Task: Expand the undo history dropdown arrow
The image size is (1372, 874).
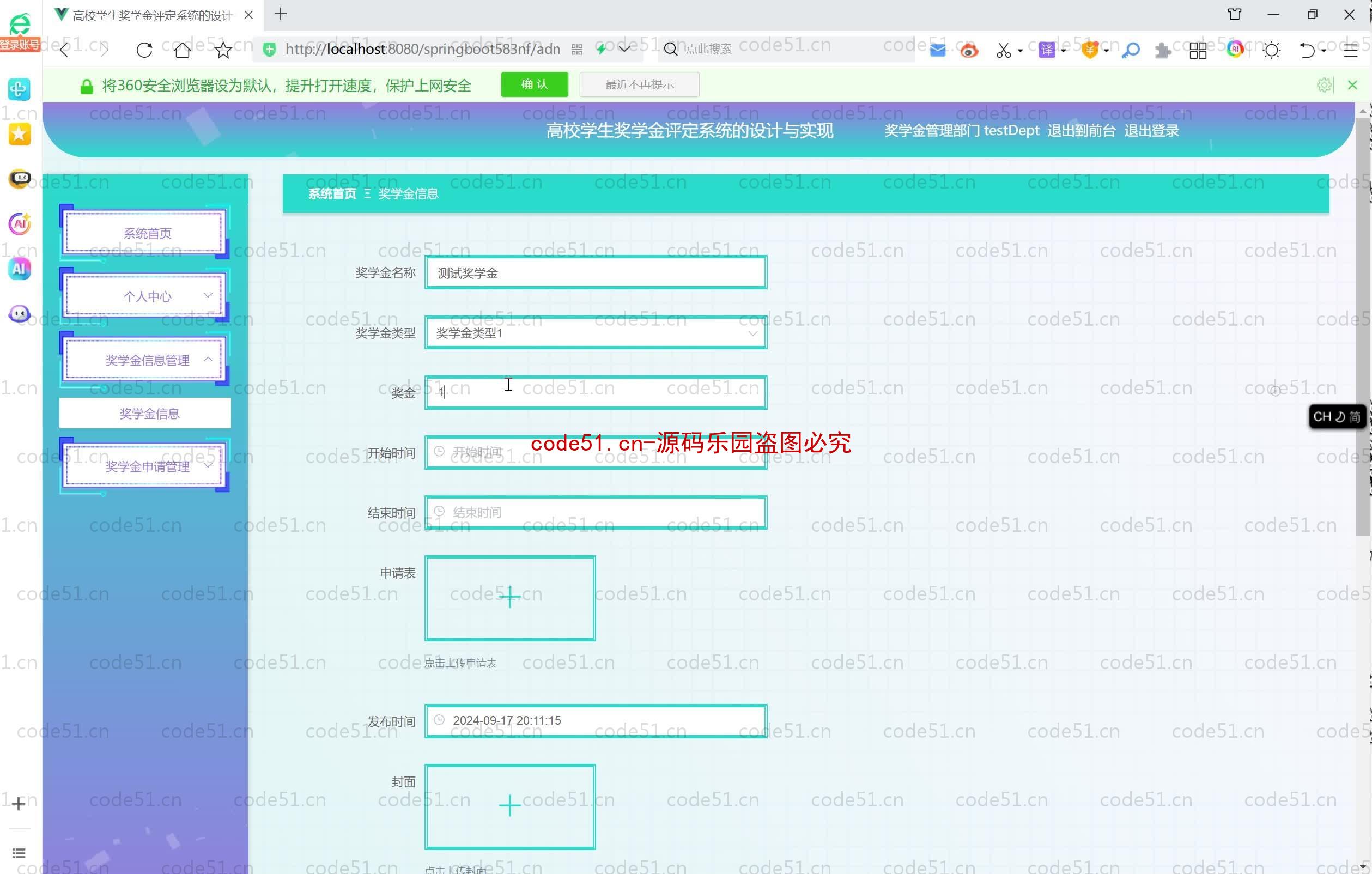Action: [1323, 51]
